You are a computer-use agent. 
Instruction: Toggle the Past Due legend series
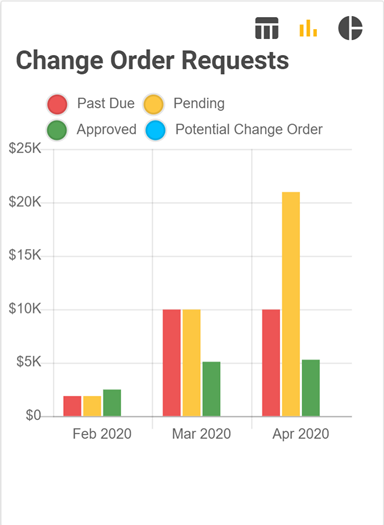click(91, 103)
